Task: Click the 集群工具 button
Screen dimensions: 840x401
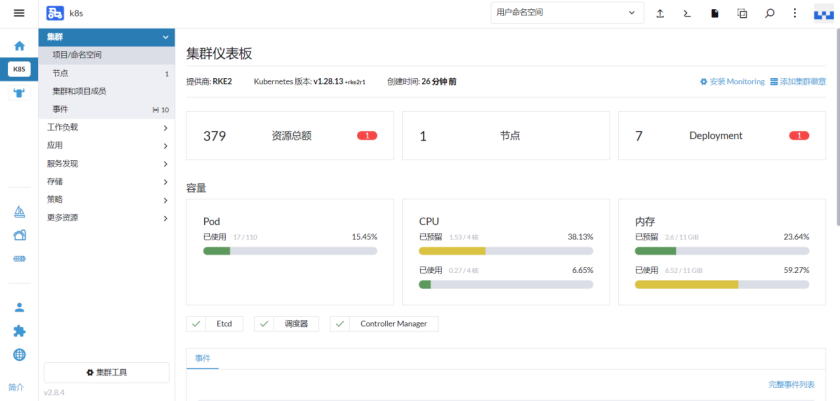Action: tap(107, 372)
